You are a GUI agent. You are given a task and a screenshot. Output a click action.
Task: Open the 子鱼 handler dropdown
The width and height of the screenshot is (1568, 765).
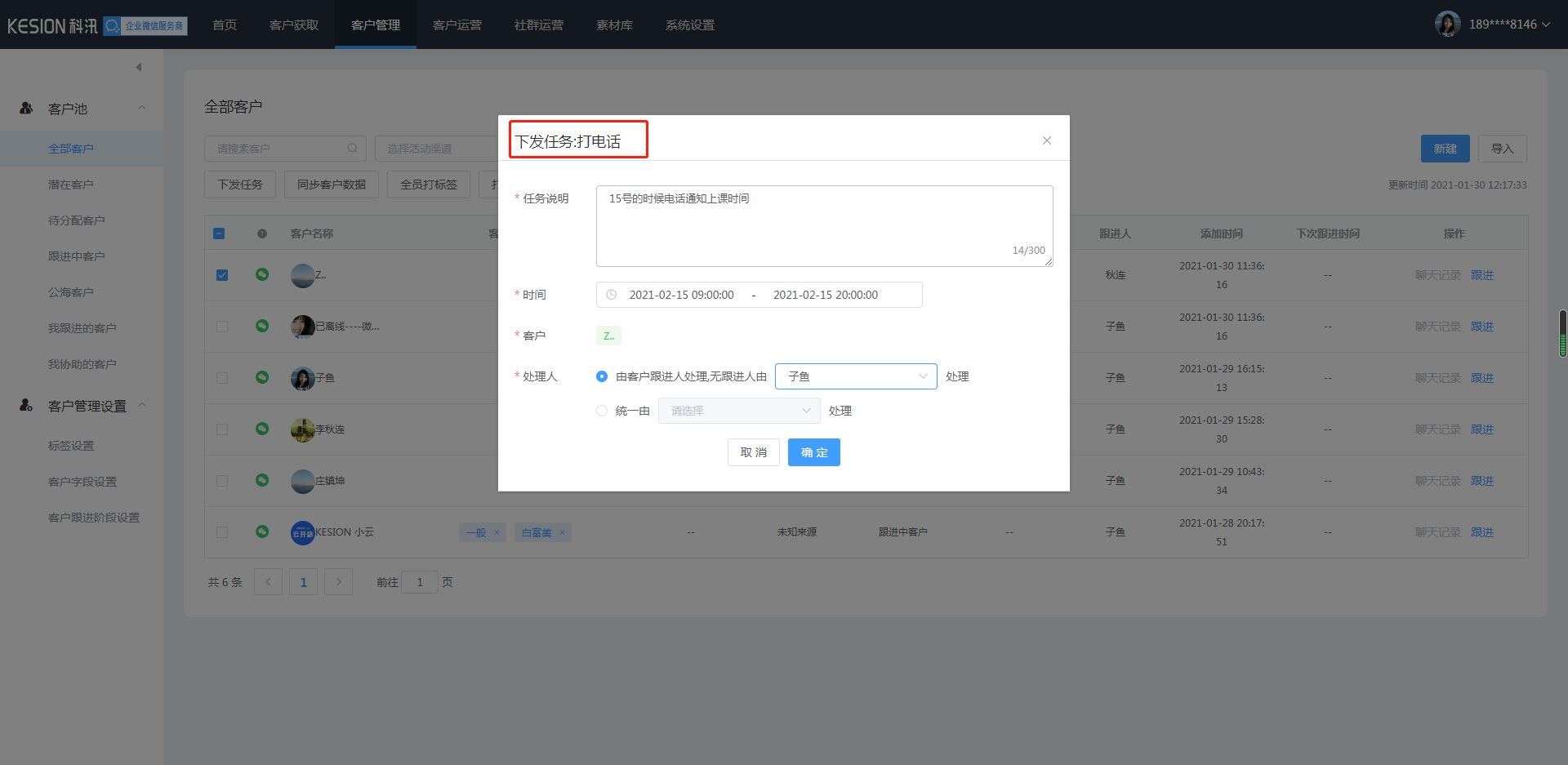[x=855, y=376]
